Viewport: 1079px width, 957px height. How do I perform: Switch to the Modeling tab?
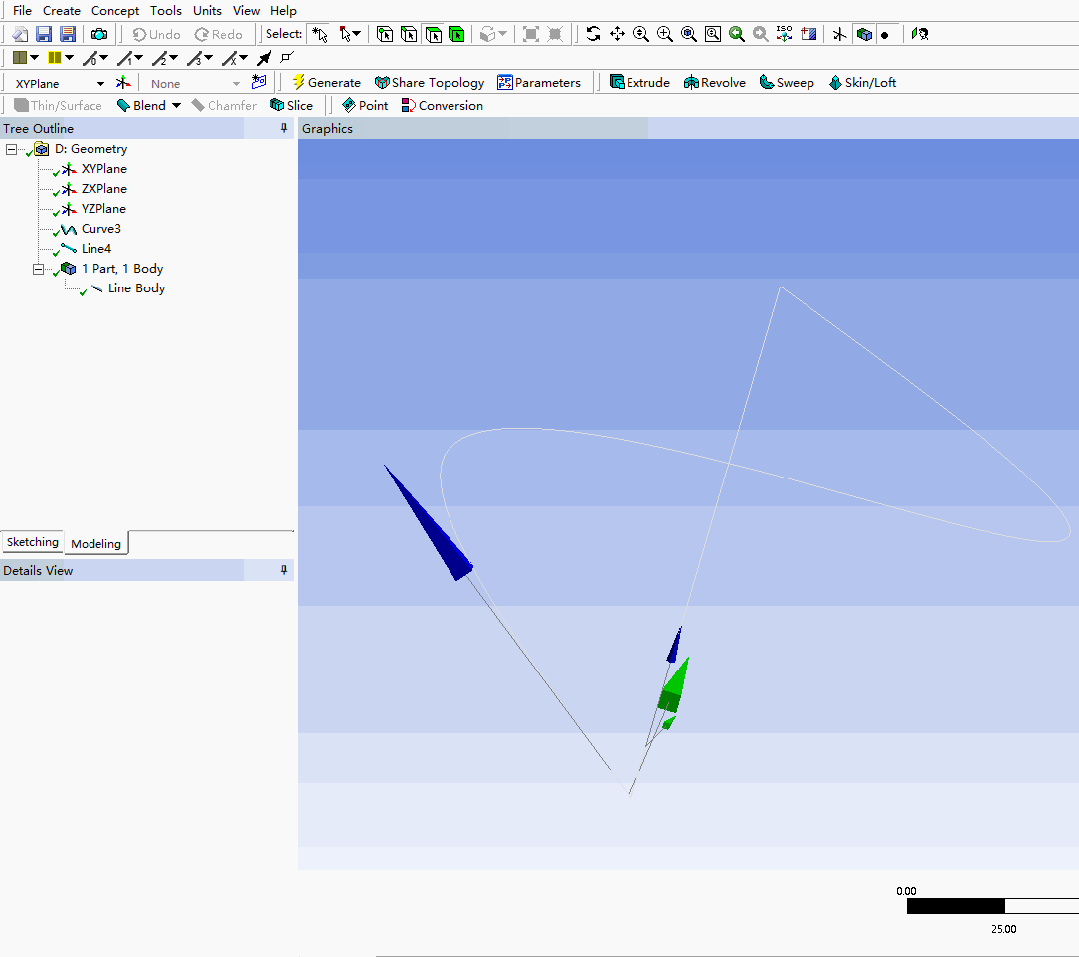96,544
